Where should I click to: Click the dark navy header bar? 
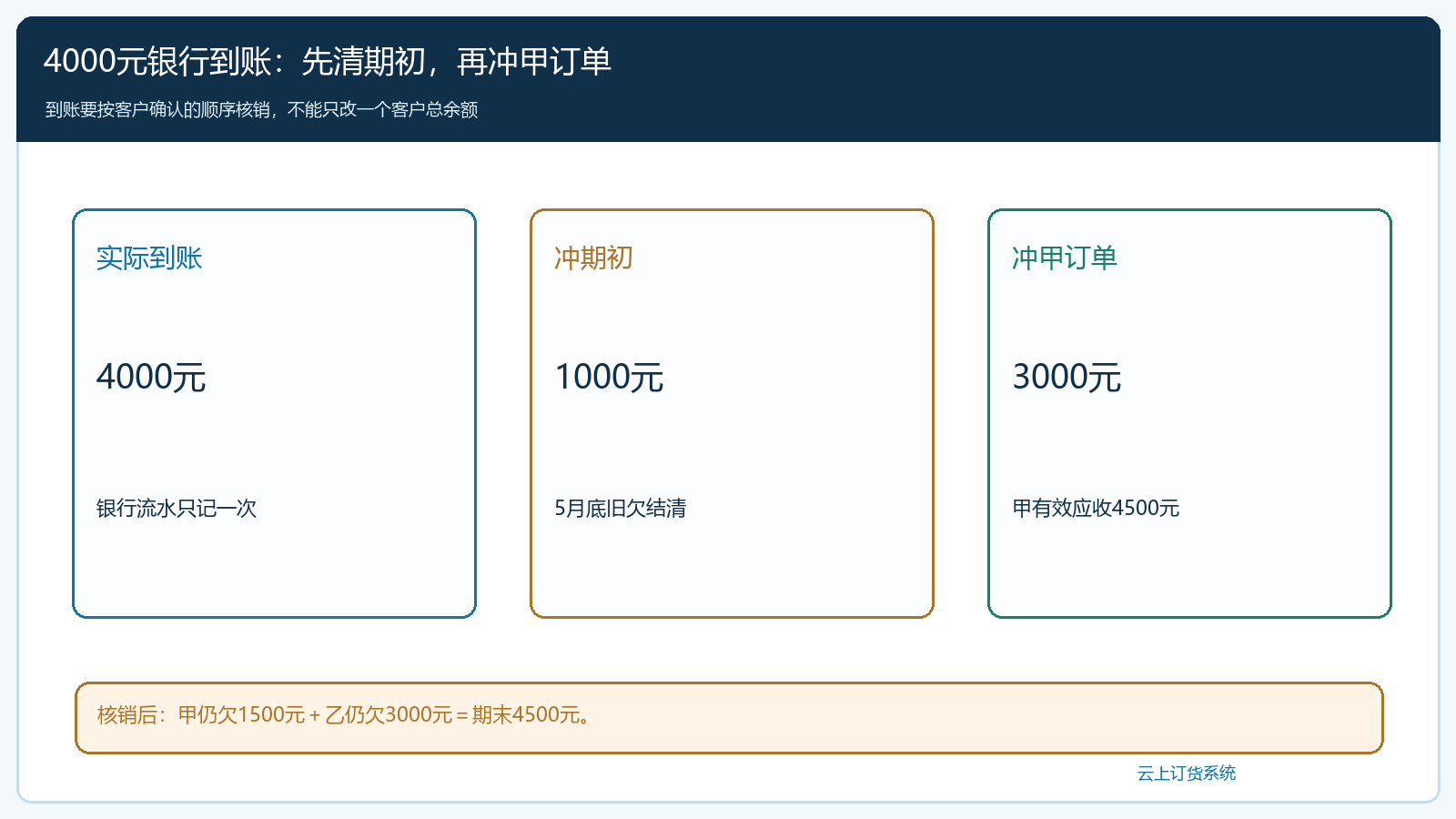coord(728,79)
